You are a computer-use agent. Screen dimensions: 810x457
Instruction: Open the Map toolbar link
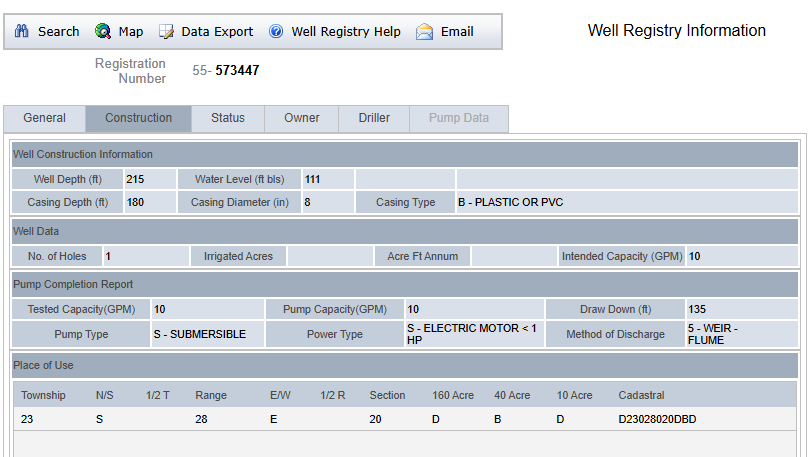tap(131, 31)
